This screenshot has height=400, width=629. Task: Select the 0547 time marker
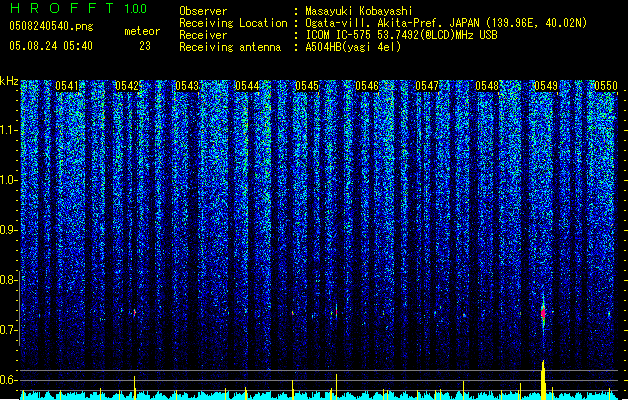tap(427, 86)
